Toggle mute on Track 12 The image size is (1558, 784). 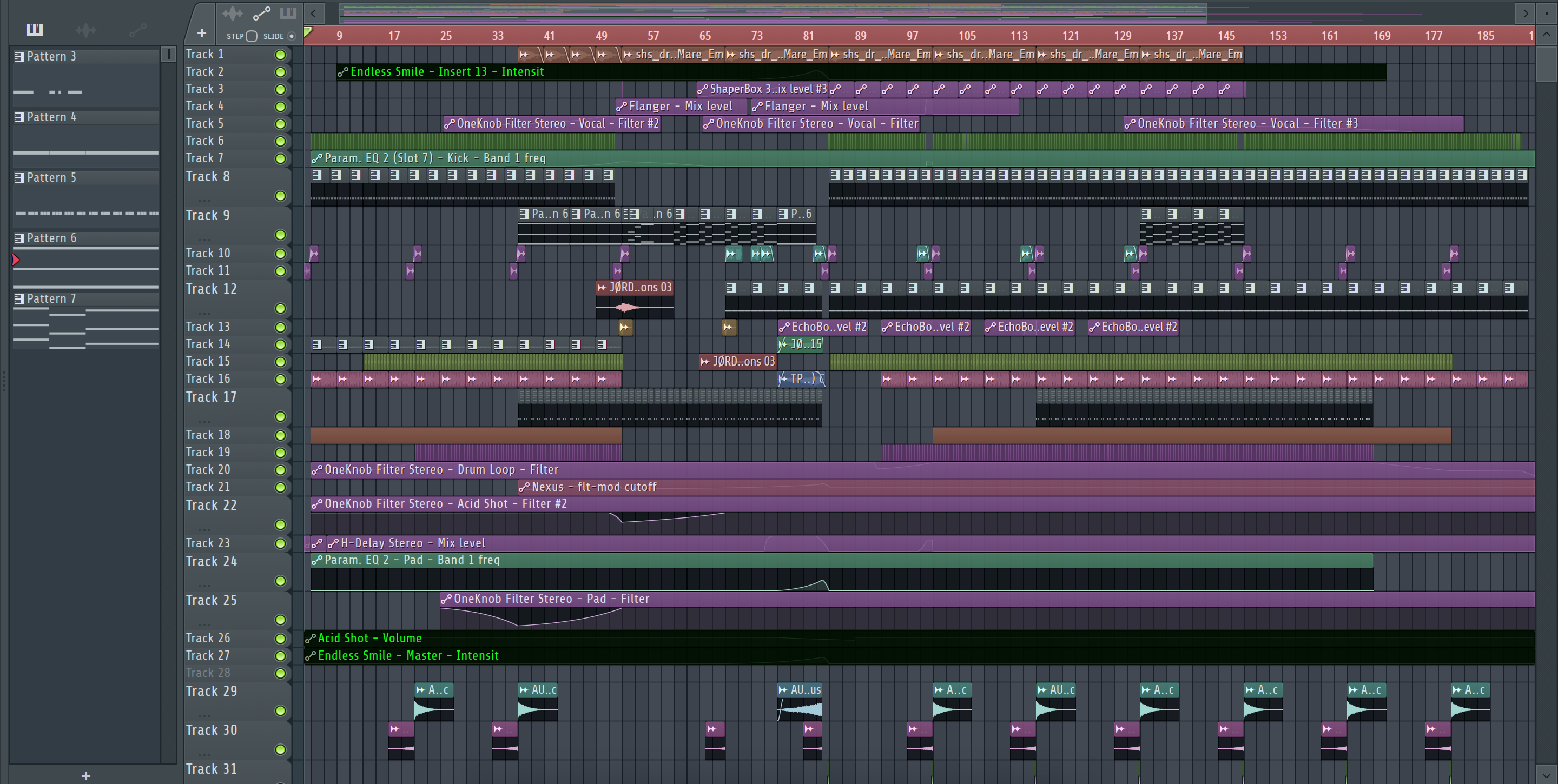point(280,308)
